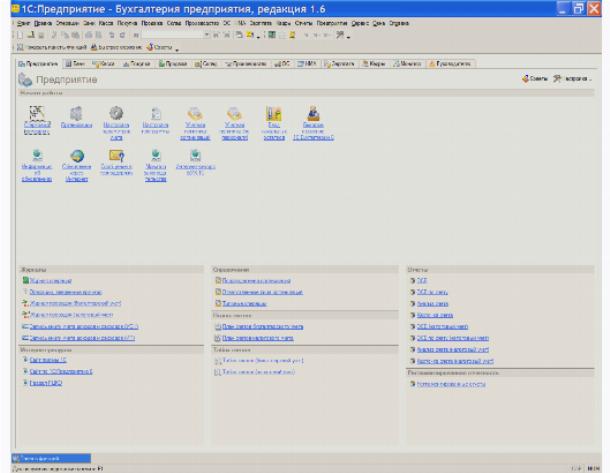The width and height of the screenshot is (610, 473).
Task: Click the open file toolbar icon
Action: pyautogui.click(x=31, y=35)
